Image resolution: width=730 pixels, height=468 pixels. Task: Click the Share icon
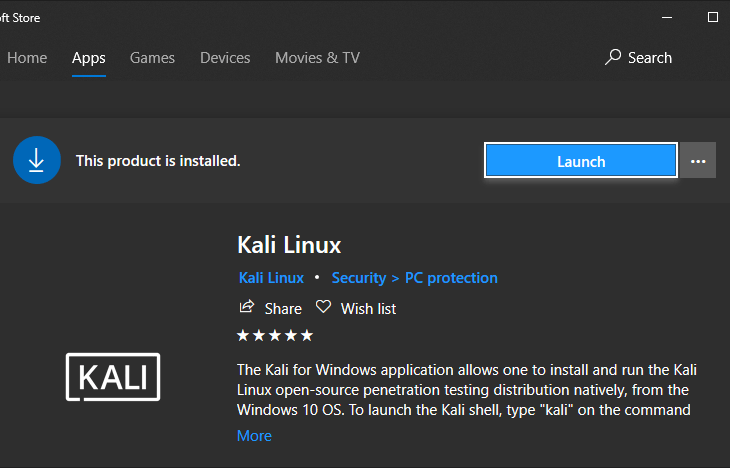(247, 308)
